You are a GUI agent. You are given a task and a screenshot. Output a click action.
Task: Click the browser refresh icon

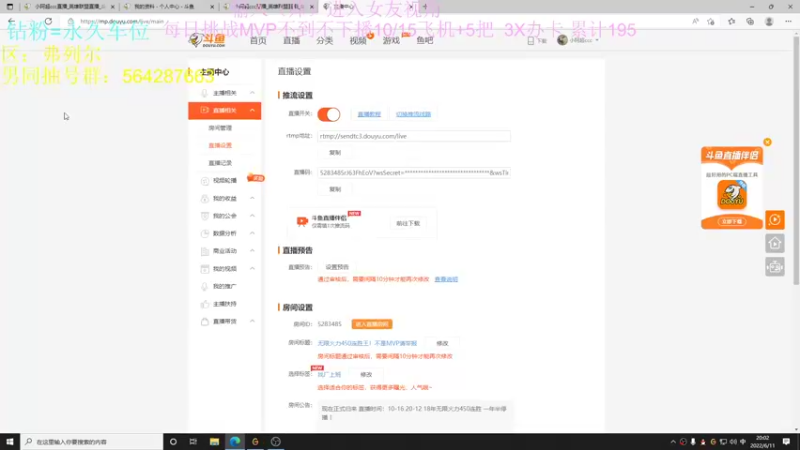coord(48,21)
